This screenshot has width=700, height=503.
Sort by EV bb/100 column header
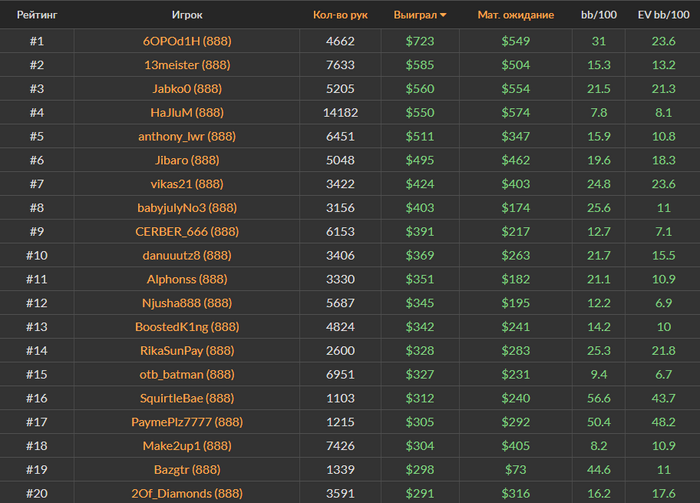click(x=663, y=15)
